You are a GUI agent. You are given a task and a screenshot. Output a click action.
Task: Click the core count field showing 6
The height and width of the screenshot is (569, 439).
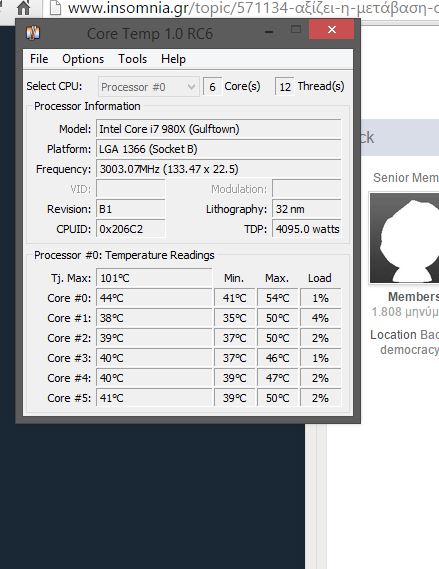click(x=212, y=87)
